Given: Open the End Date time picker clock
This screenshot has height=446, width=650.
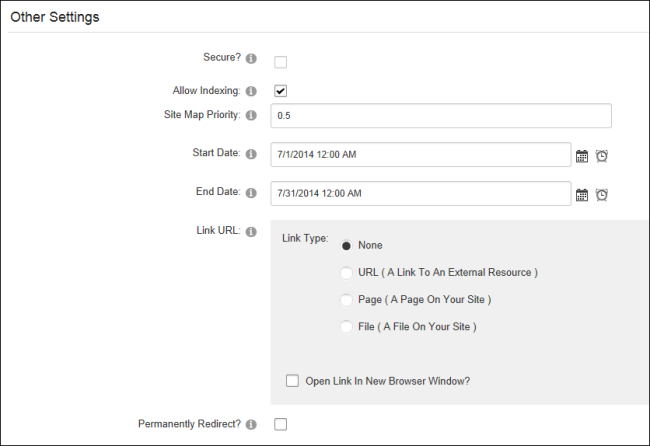Looking at the screenshot, I should pos(601,195).
